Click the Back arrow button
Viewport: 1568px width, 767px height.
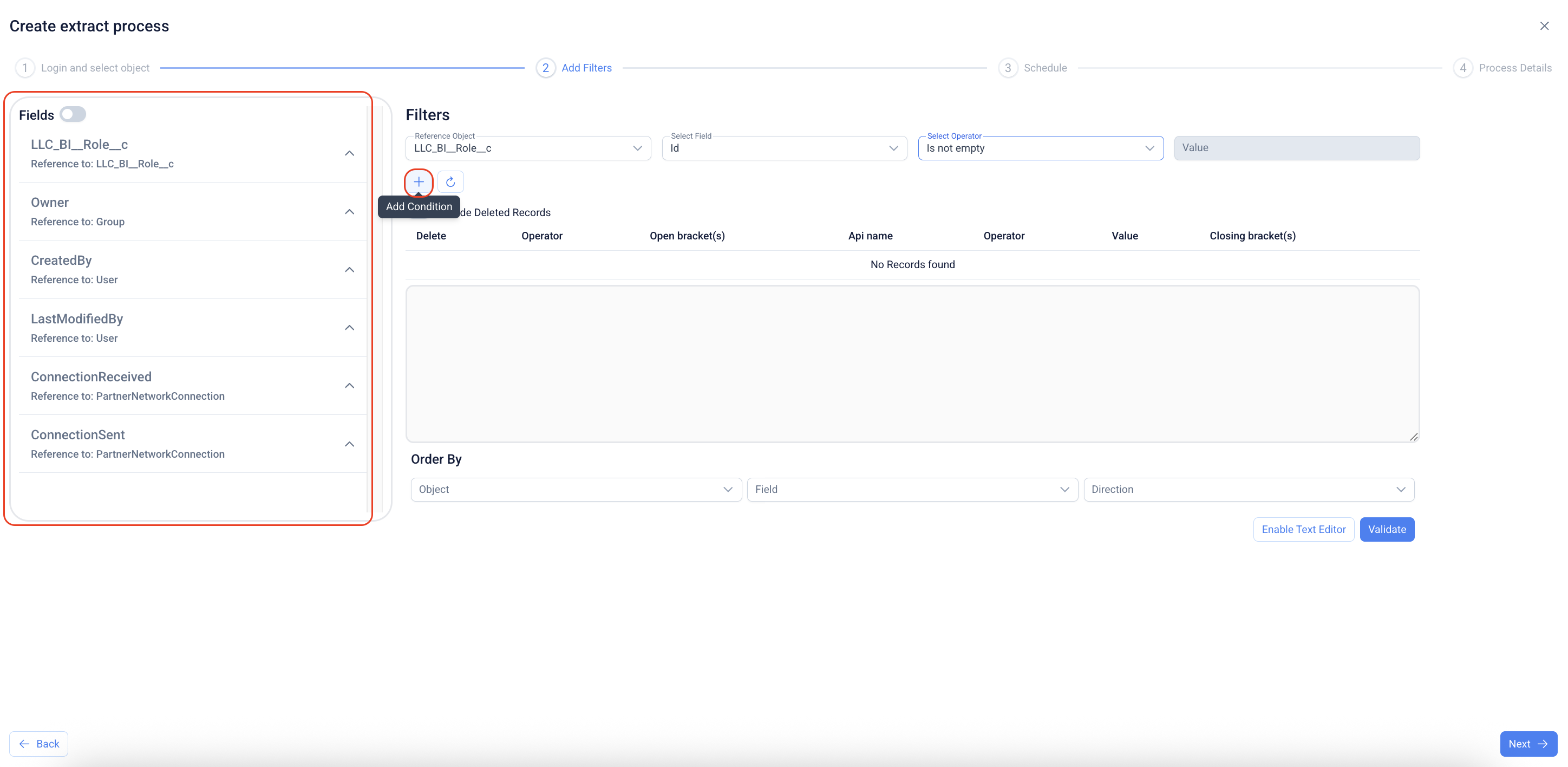39,744
